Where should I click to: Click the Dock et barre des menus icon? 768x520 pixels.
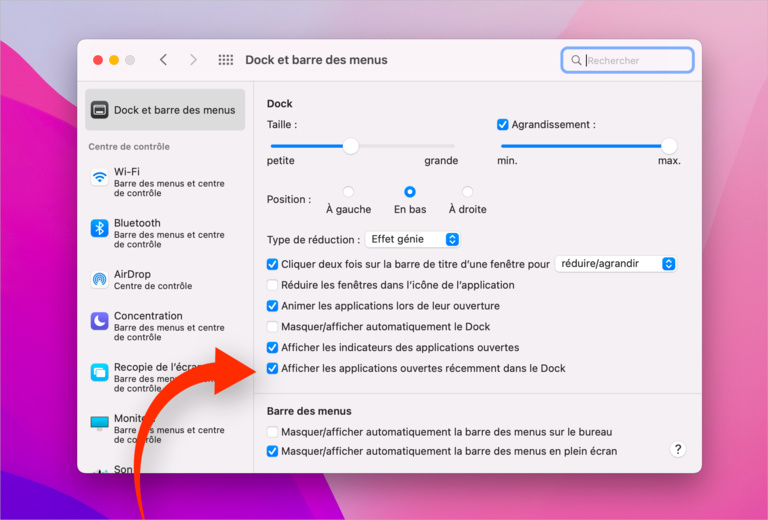coord(100,110)
